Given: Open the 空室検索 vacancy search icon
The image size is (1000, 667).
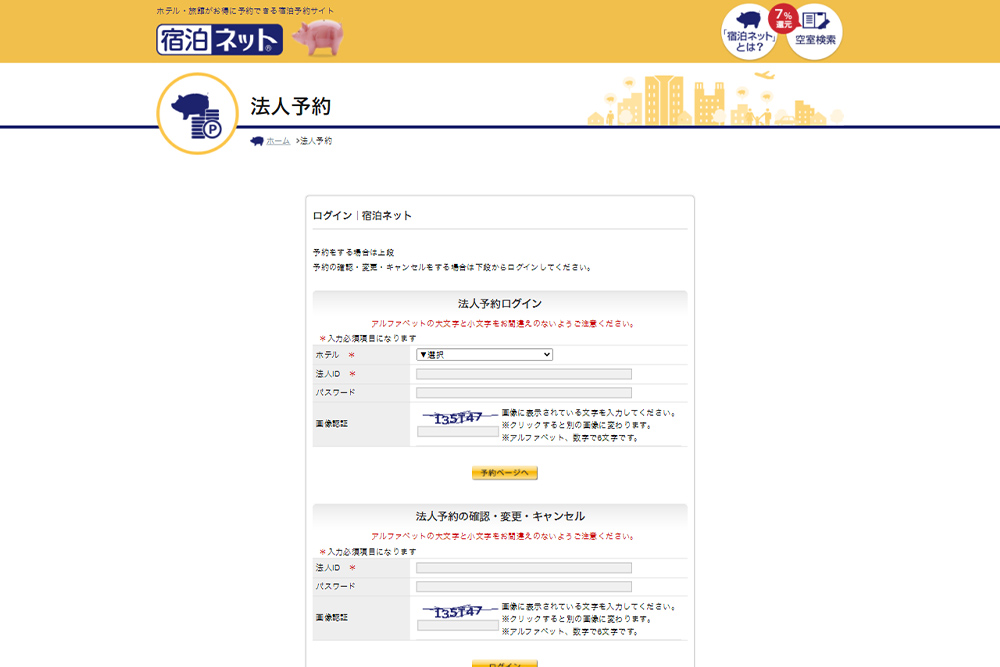Looking at the screenshot, I should [x=815, y=32].
